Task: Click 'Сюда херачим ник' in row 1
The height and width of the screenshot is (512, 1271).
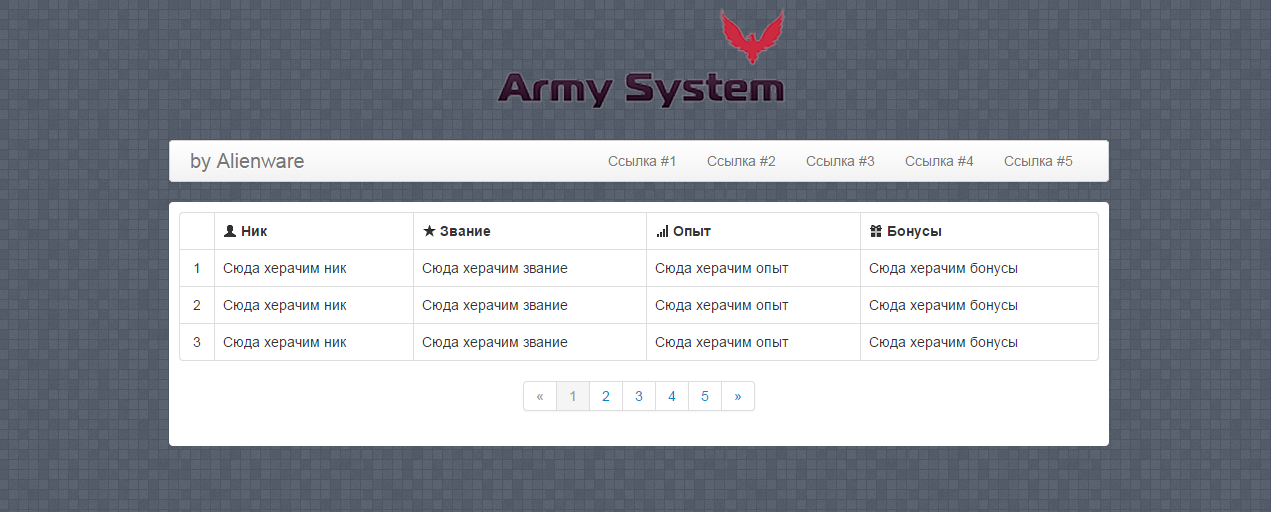Action: tap(285, 268)
